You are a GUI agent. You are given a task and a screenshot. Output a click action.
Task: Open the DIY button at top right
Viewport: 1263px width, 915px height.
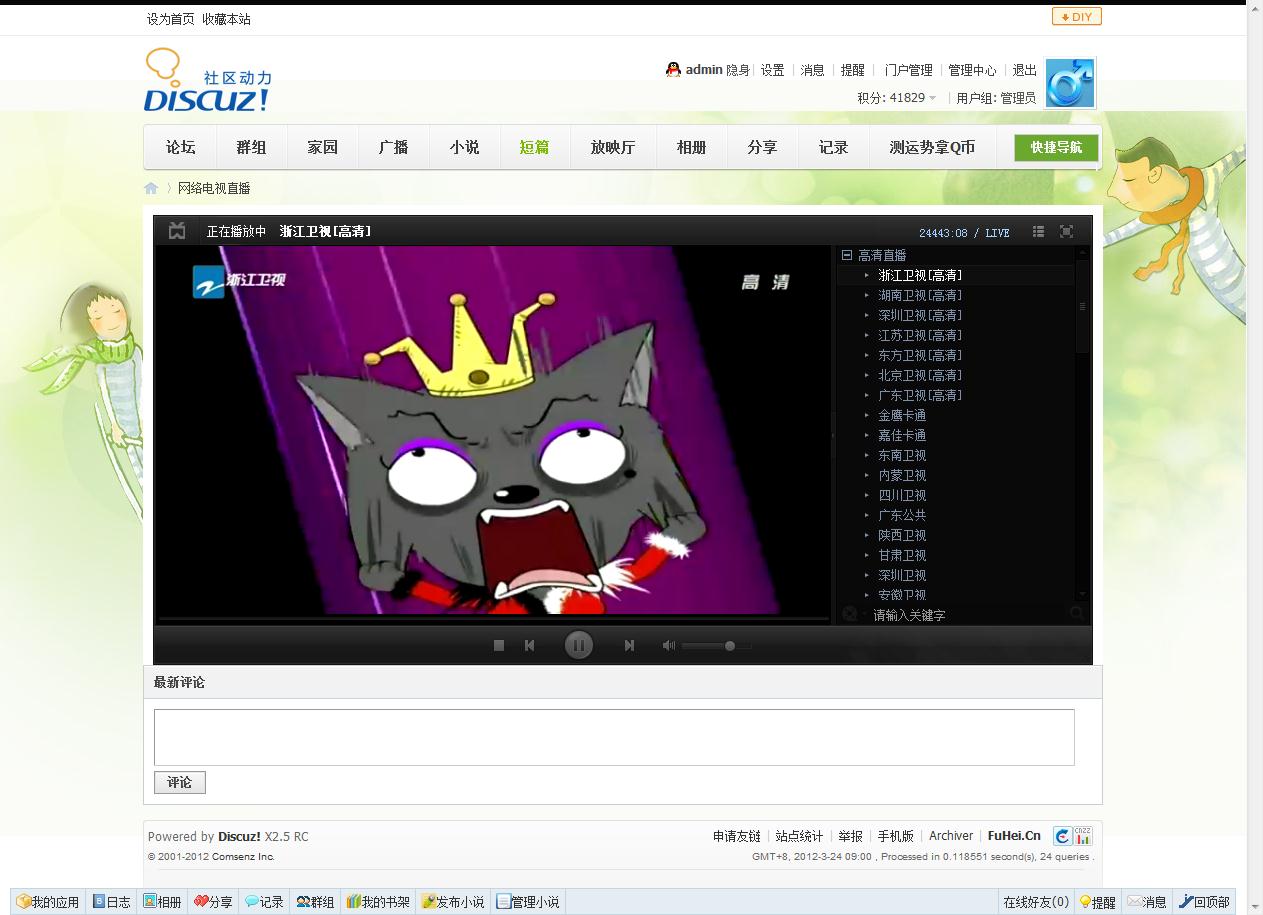(1076, 16)
